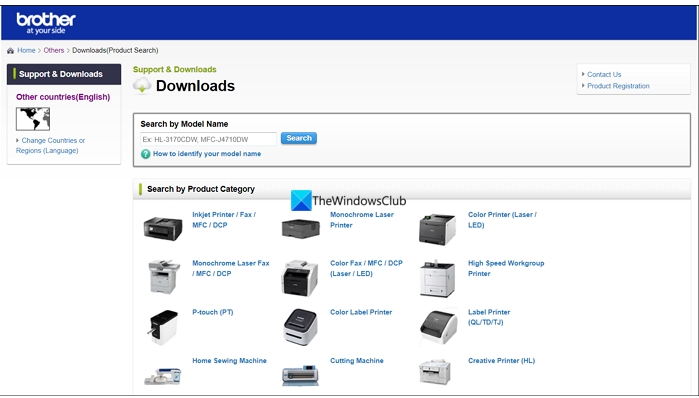Screen dimensions: 699x398
Task: Open How to identify your model name
Action: click(x=207, y=154)
